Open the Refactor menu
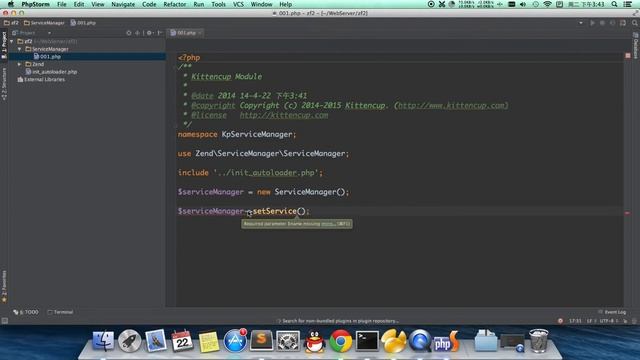This screenshot has width=640, height=360. click(175, 4)
